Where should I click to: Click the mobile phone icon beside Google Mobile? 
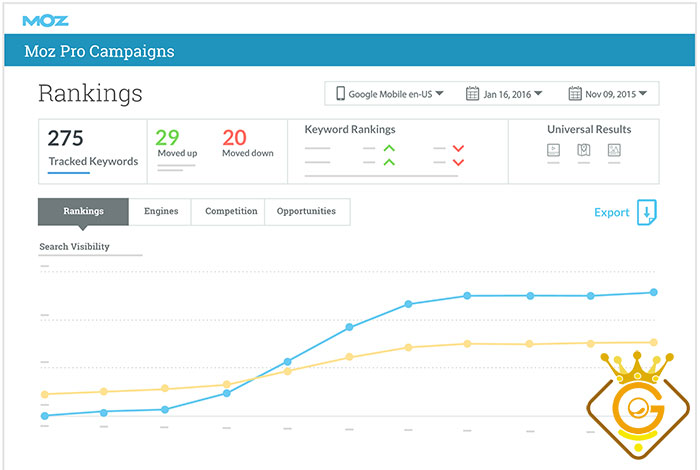point(341,93)
